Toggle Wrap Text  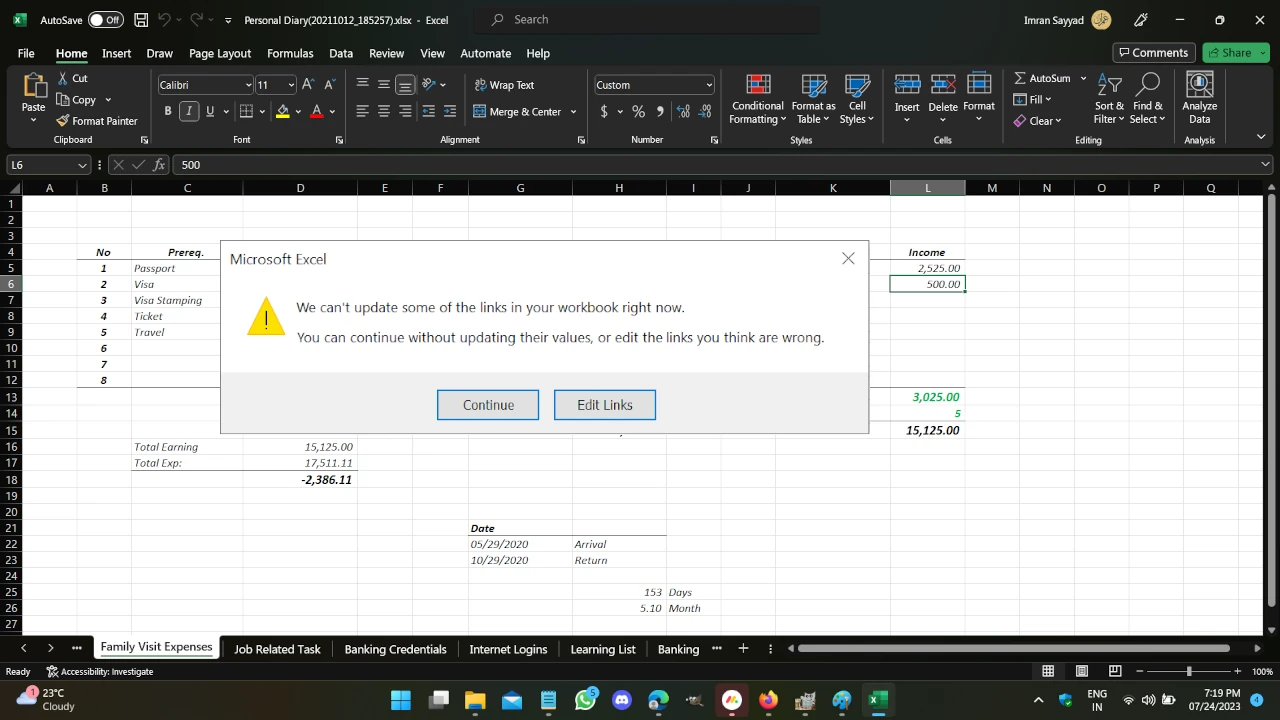click(505, 85)
